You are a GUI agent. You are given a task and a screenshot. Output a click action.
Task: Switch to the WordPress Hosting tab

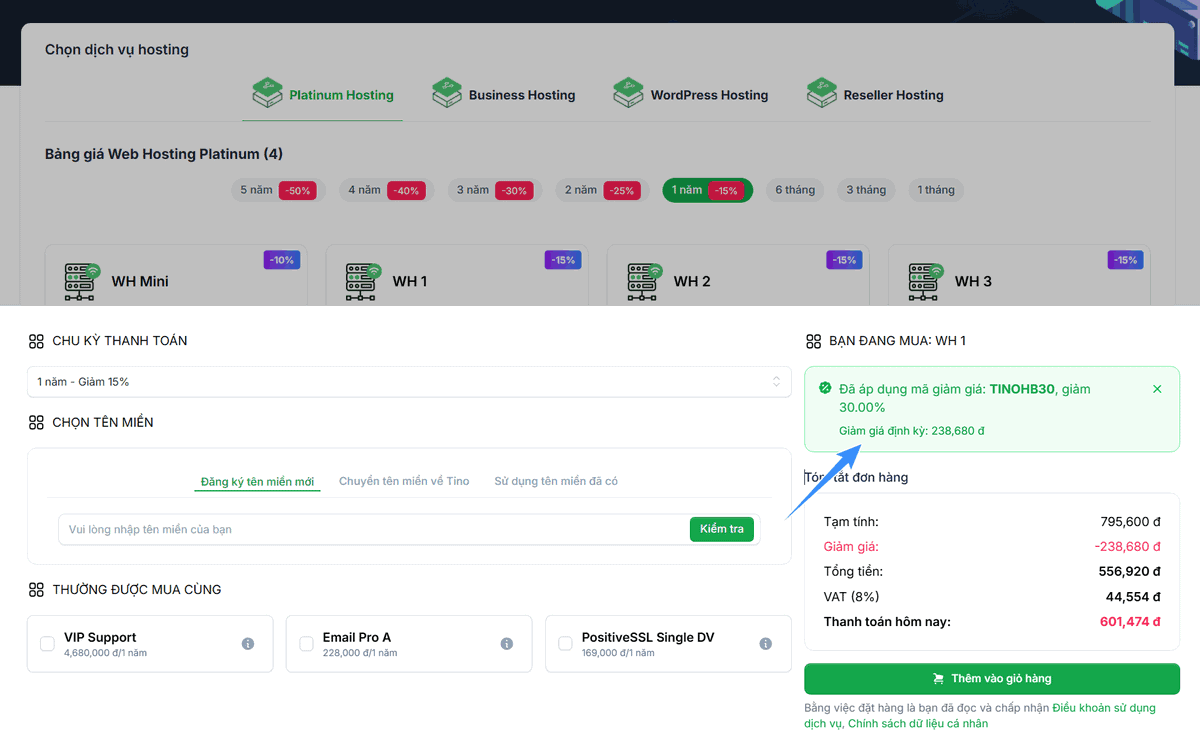click(x=691, y=95)
